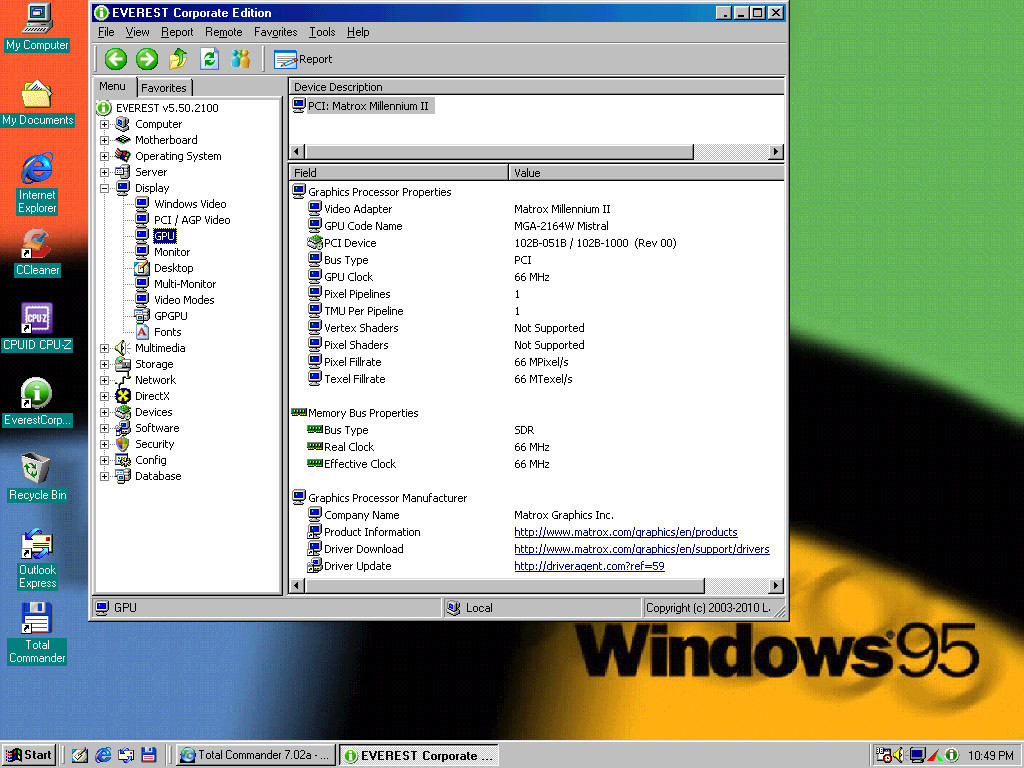Click the Up one level toolbar icon
The height and width of the screenshot is (768, 1024).
click(178, 59)
